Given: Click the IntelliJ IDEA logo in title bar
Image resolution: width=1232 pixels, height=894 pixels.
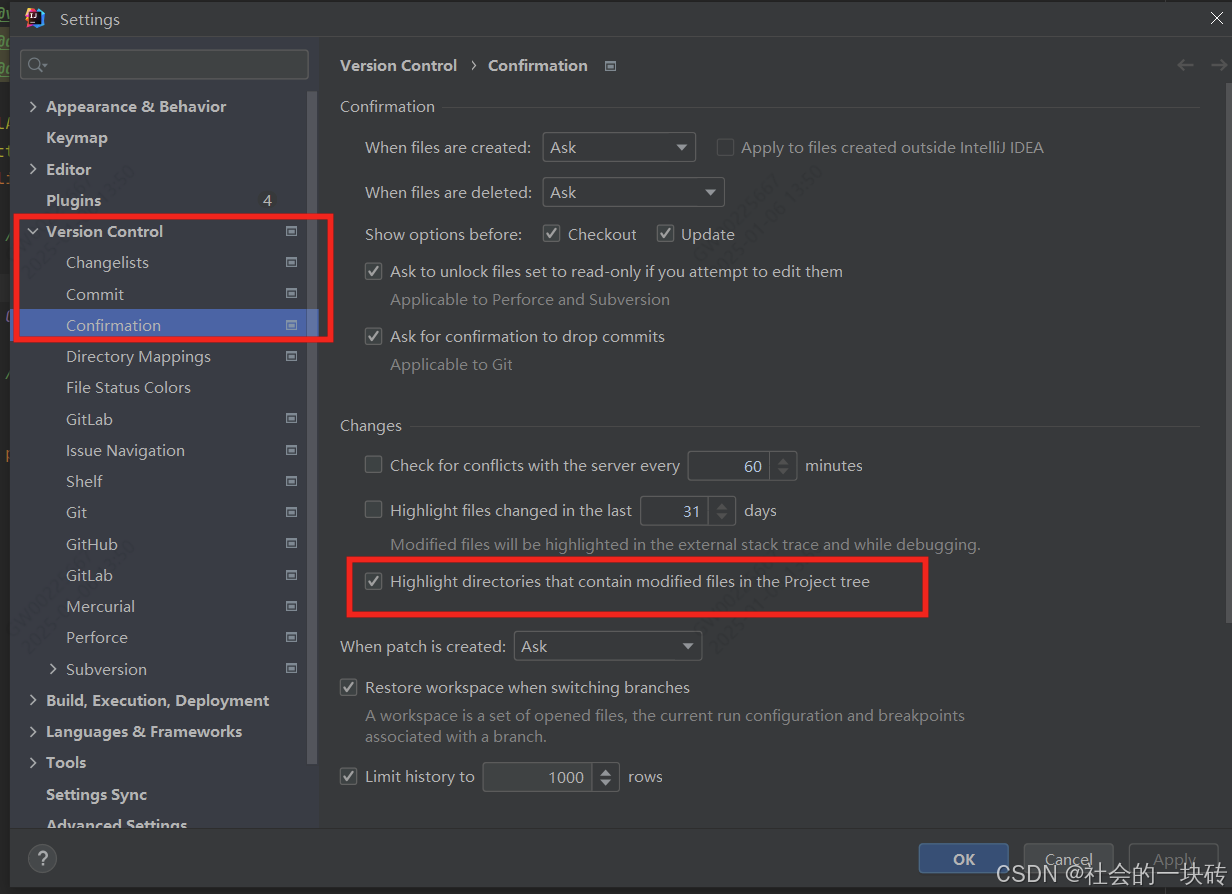Looking at the screenshot, I should click(x=35, y=19).
